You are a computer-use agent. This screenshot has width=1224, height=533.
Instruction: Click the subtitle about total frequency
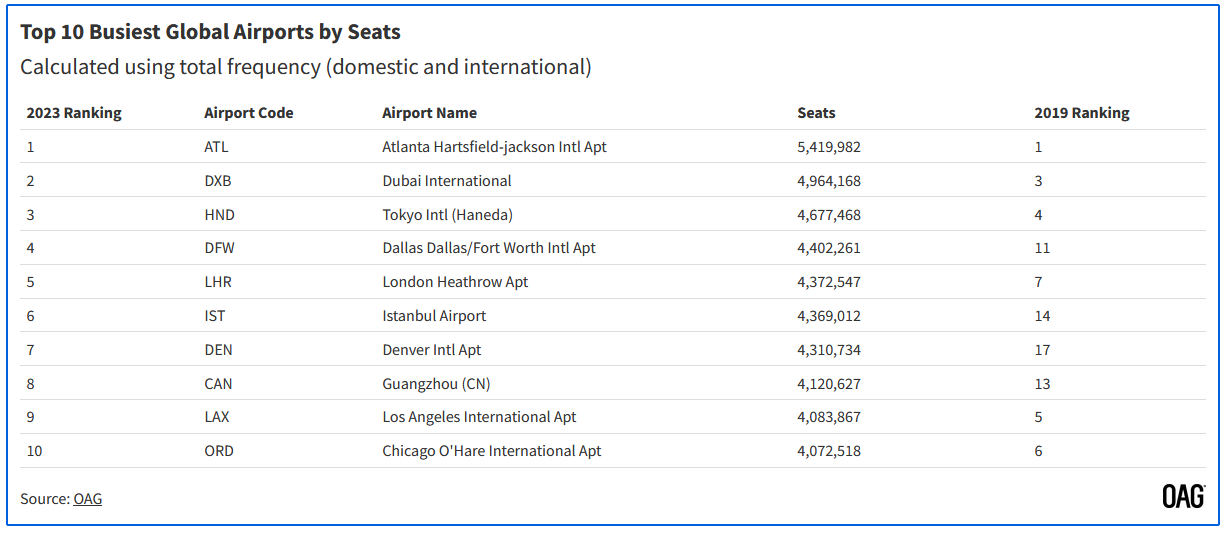pyautogui.click(x=305, y=67)
